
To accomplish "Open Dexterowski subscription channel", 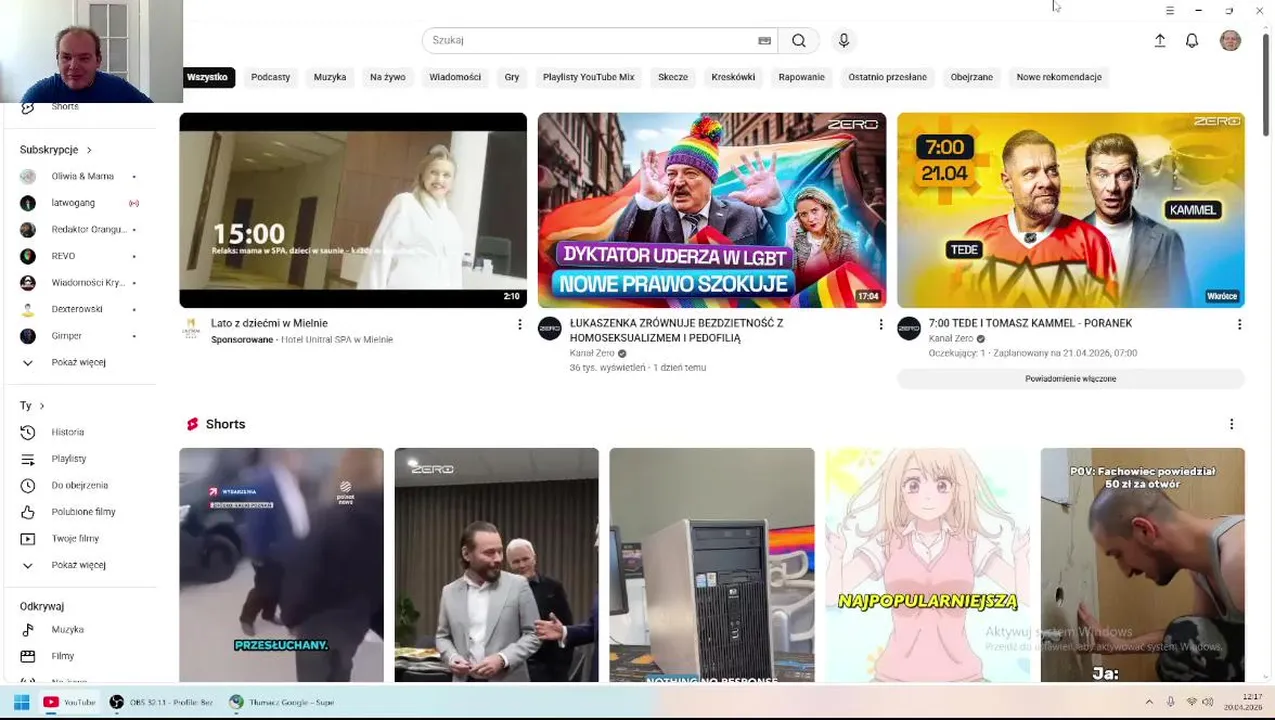I will (x=78, y=309).
